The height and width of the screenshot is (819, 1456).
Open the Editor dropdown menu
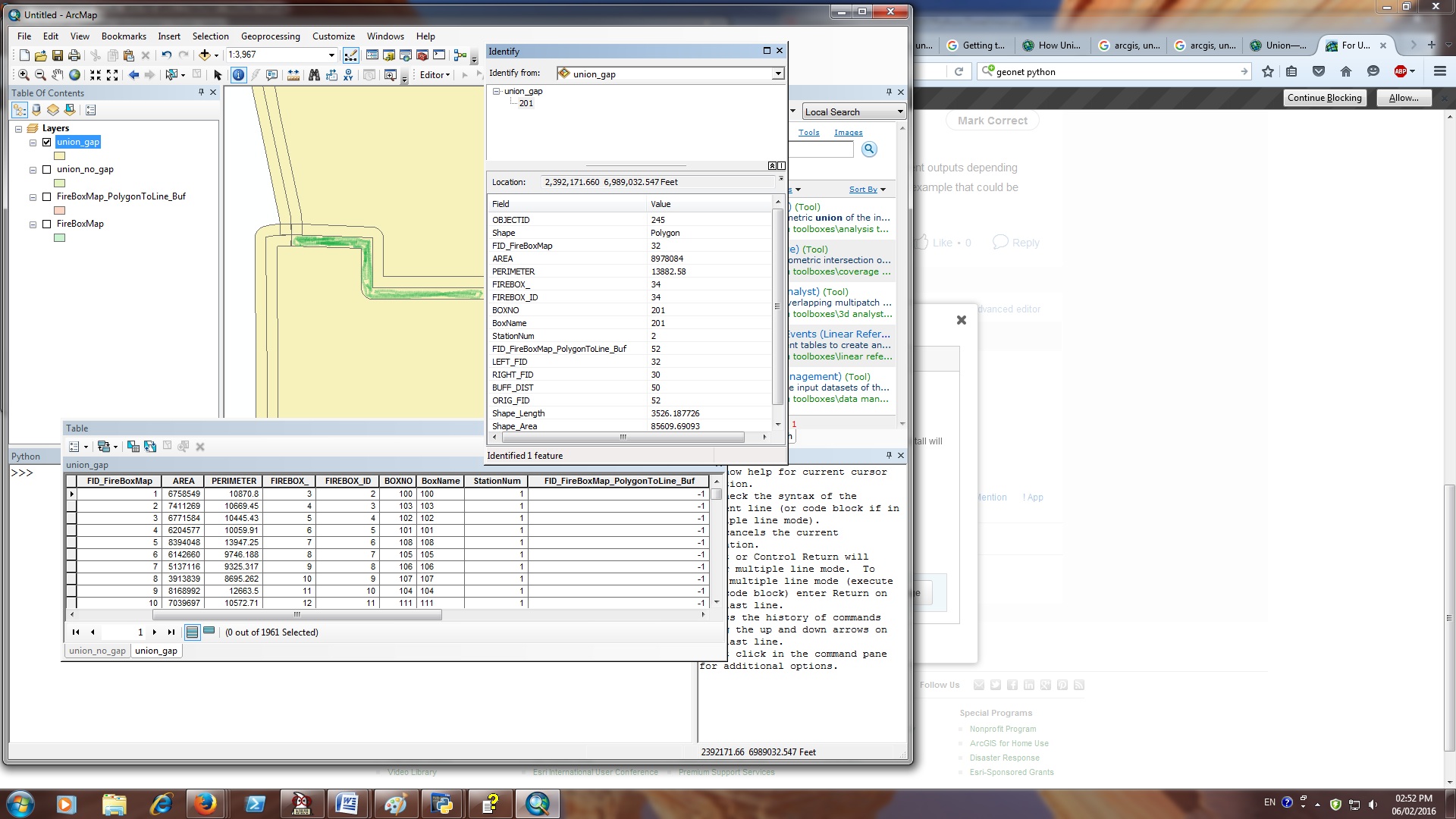pyautogui.click(x=435, y=75)
